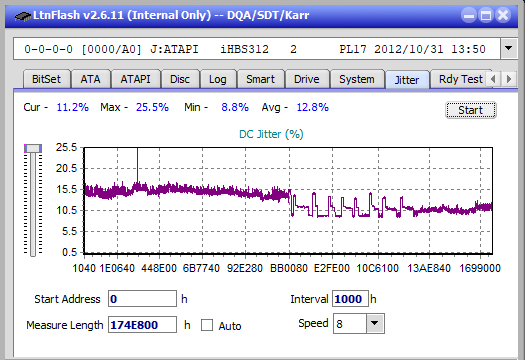This screenshot has height=360, width=525.
Task: Switch to the BitSet tab
Action: pyautogui.click(x=47, y=79)
